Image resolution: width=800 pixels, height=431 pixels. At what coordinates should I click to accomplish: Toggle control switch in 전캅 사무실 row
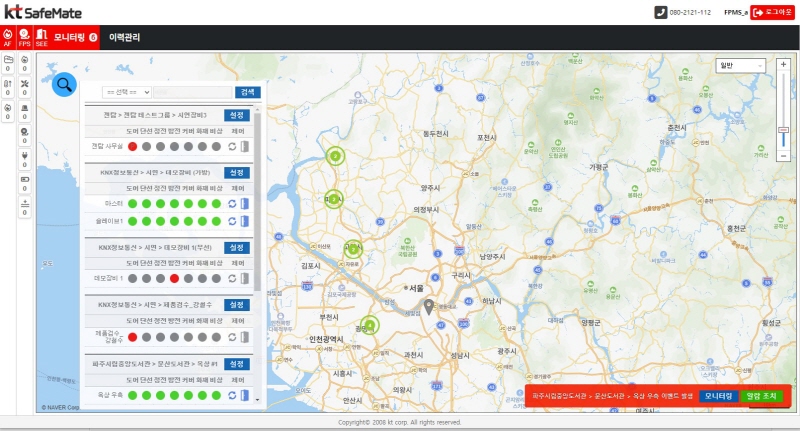click(x=244, y=146)
